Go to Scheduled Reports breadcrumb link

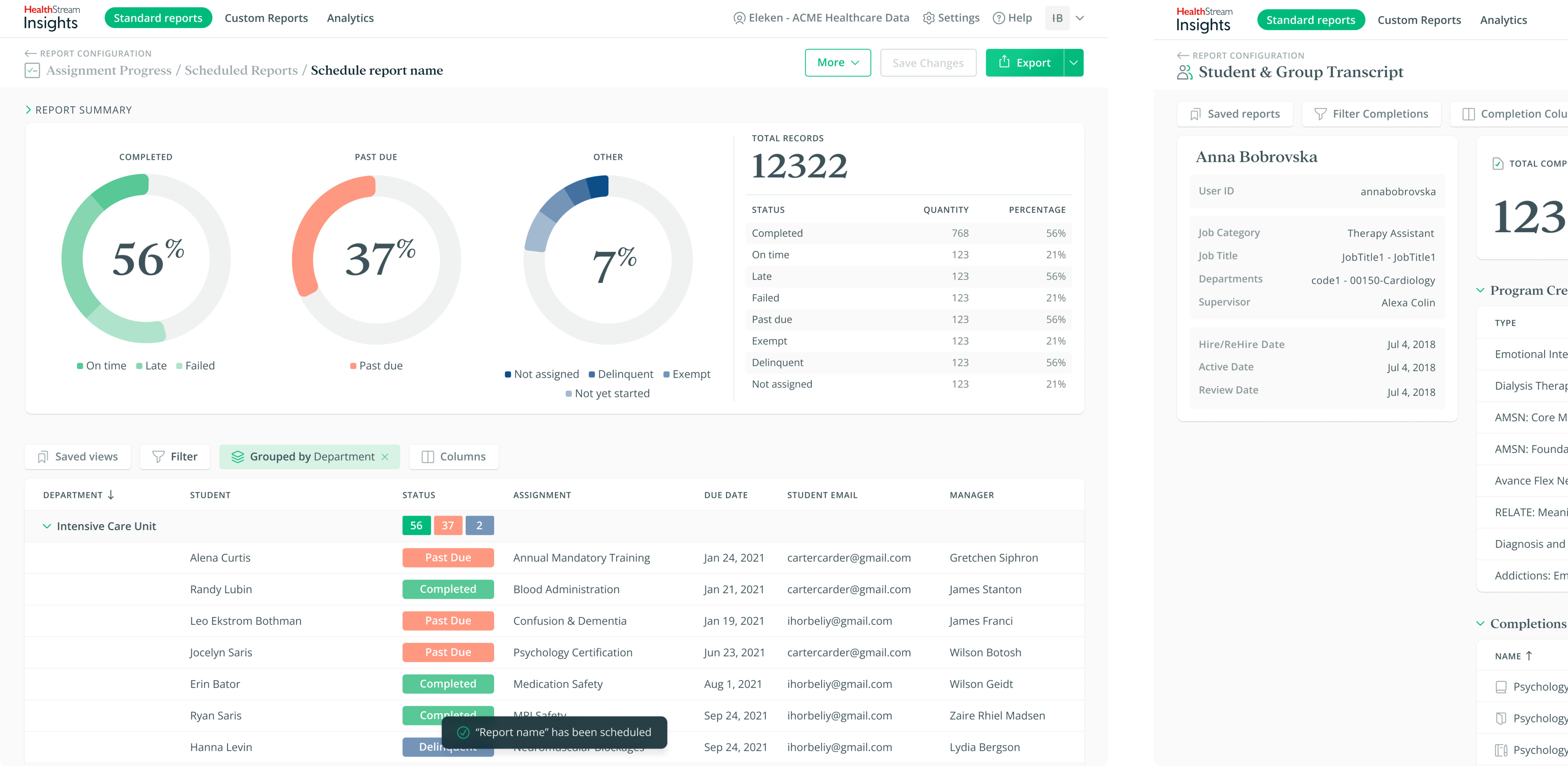click(241, 71)
